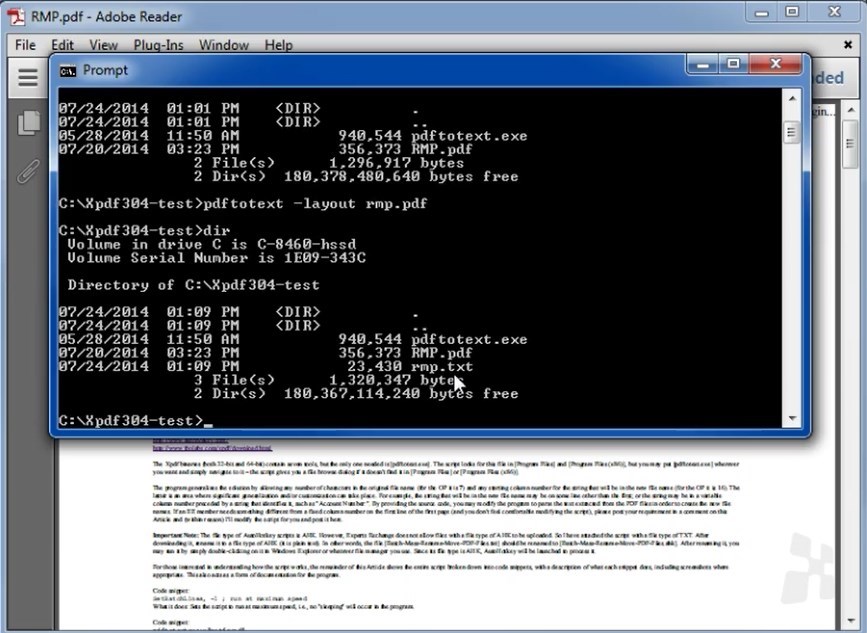This screenshot has width=867, height=633.
Task: Focus the Prompt window via its title bar
Action: point(400,70)
